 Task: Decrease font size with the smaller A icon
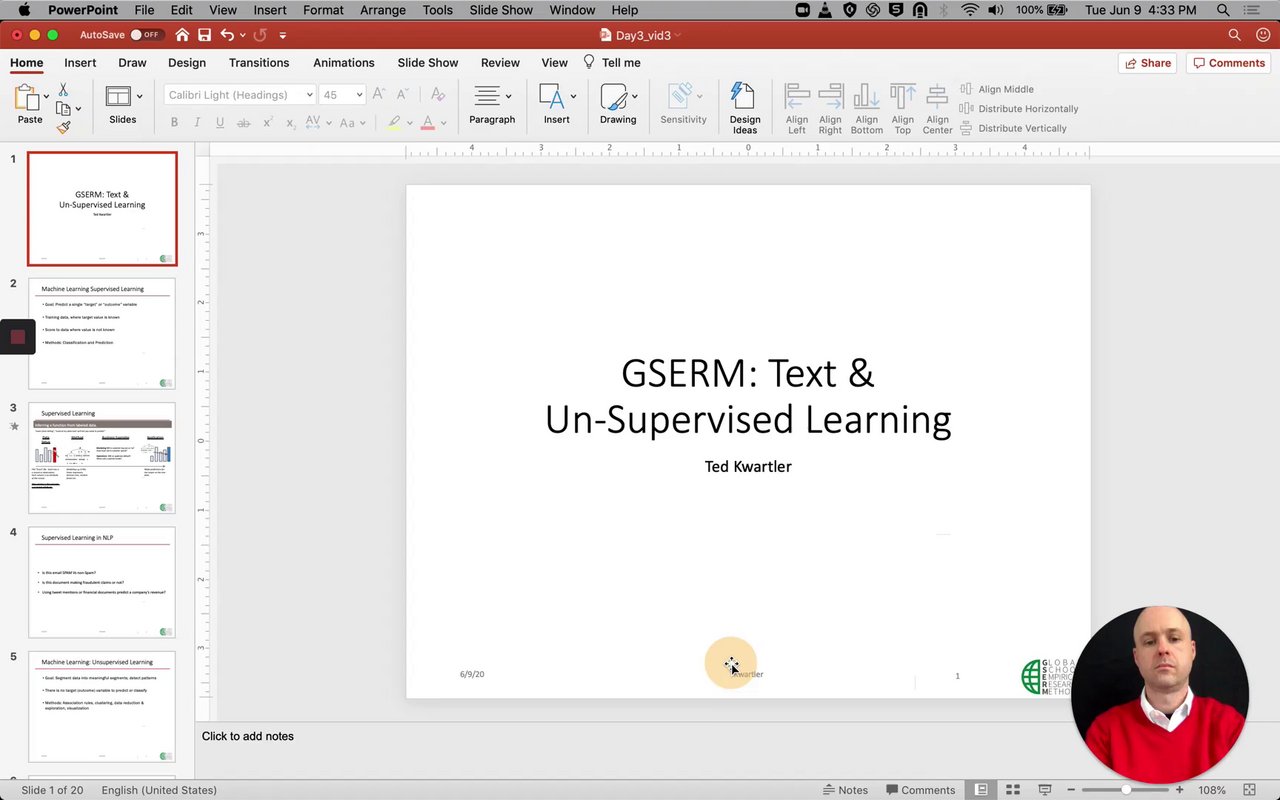[x=402, y=95]
